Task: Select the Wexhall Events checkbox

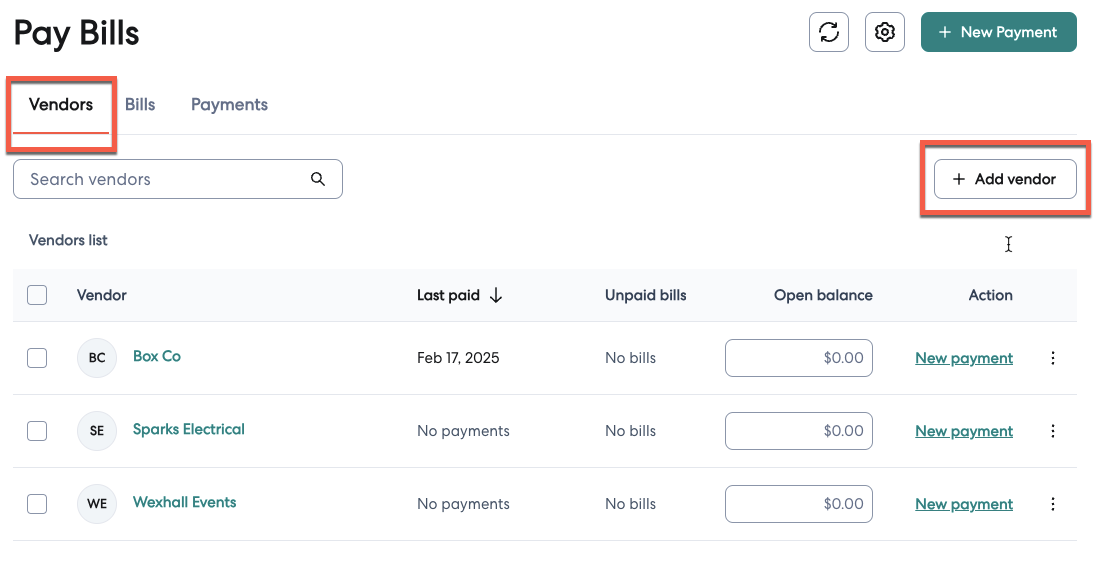Action: (37, 504)
